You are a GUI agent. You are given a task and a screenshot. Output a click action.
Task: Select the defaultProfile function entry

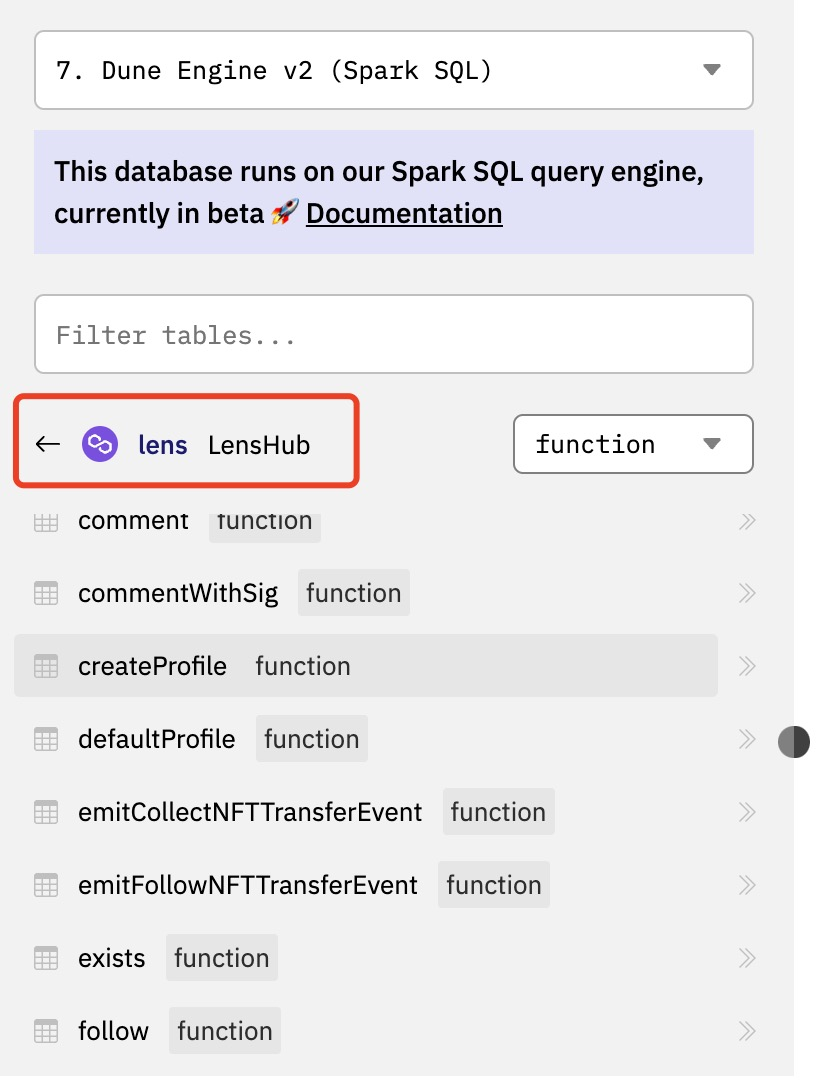[157, 739]
